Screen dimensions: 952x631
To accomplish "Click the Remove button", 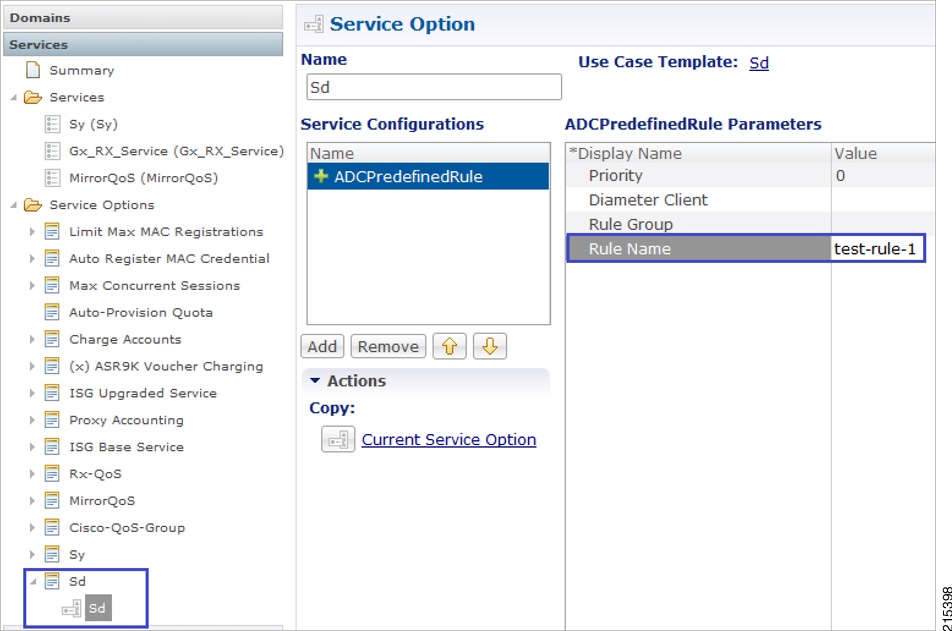I will (x=388, y=346).
